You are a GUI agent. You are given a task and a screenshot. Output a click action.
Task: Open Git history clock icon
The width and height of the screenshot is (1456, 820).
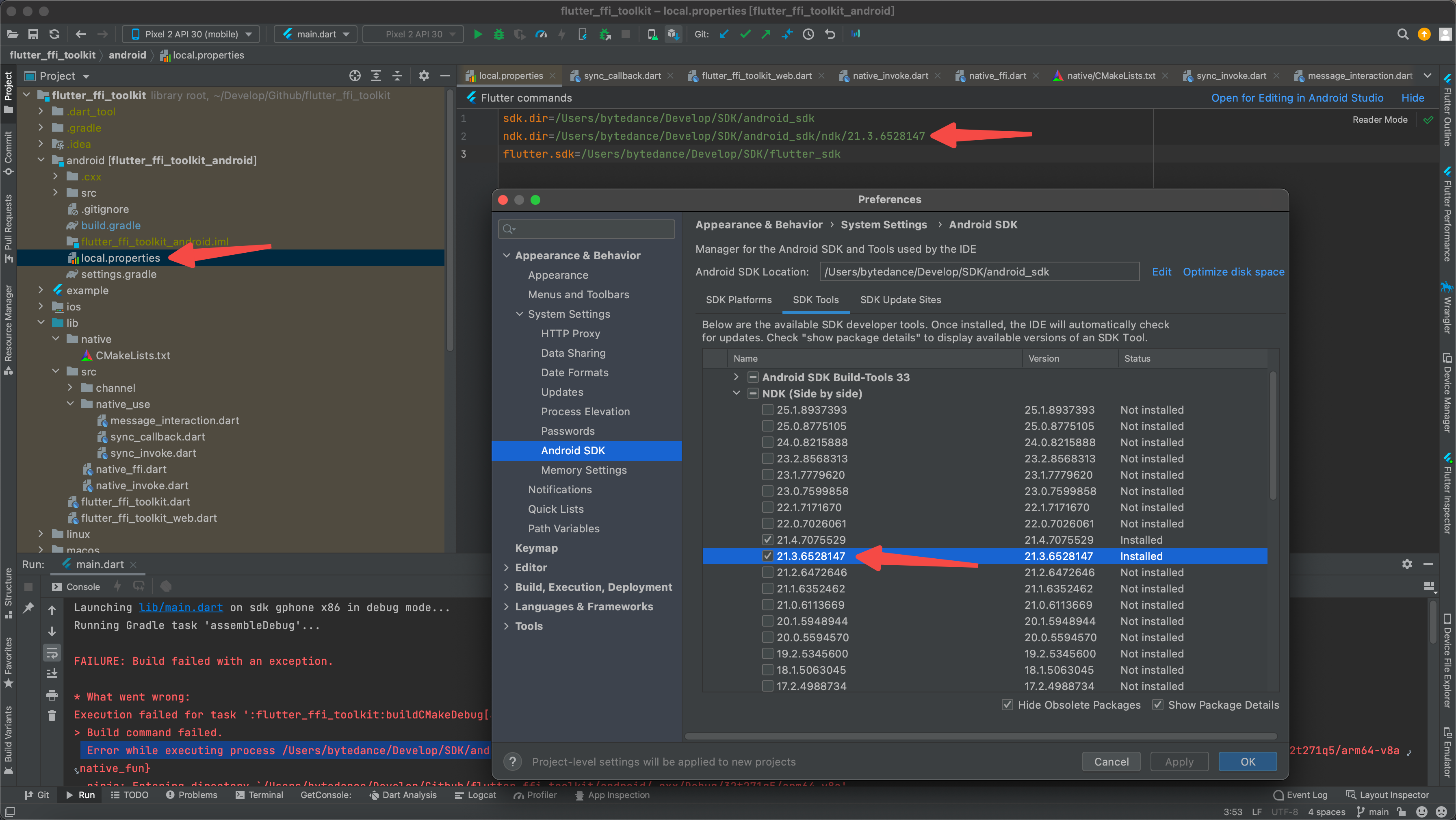pos(808,34)
